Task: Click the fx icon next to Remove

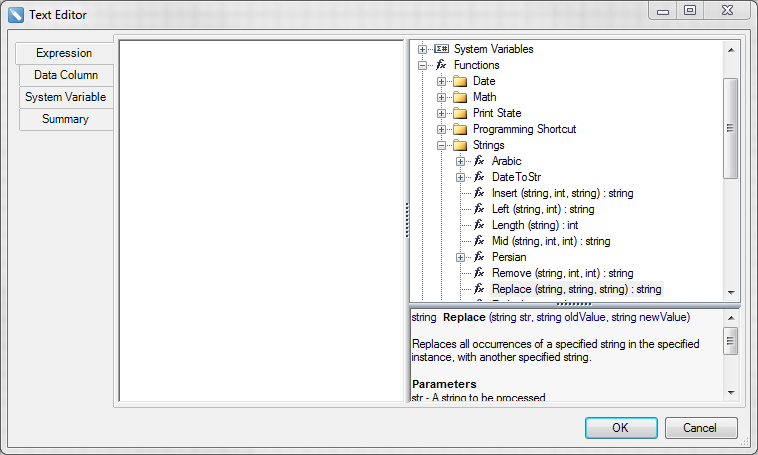Action: 479,273
